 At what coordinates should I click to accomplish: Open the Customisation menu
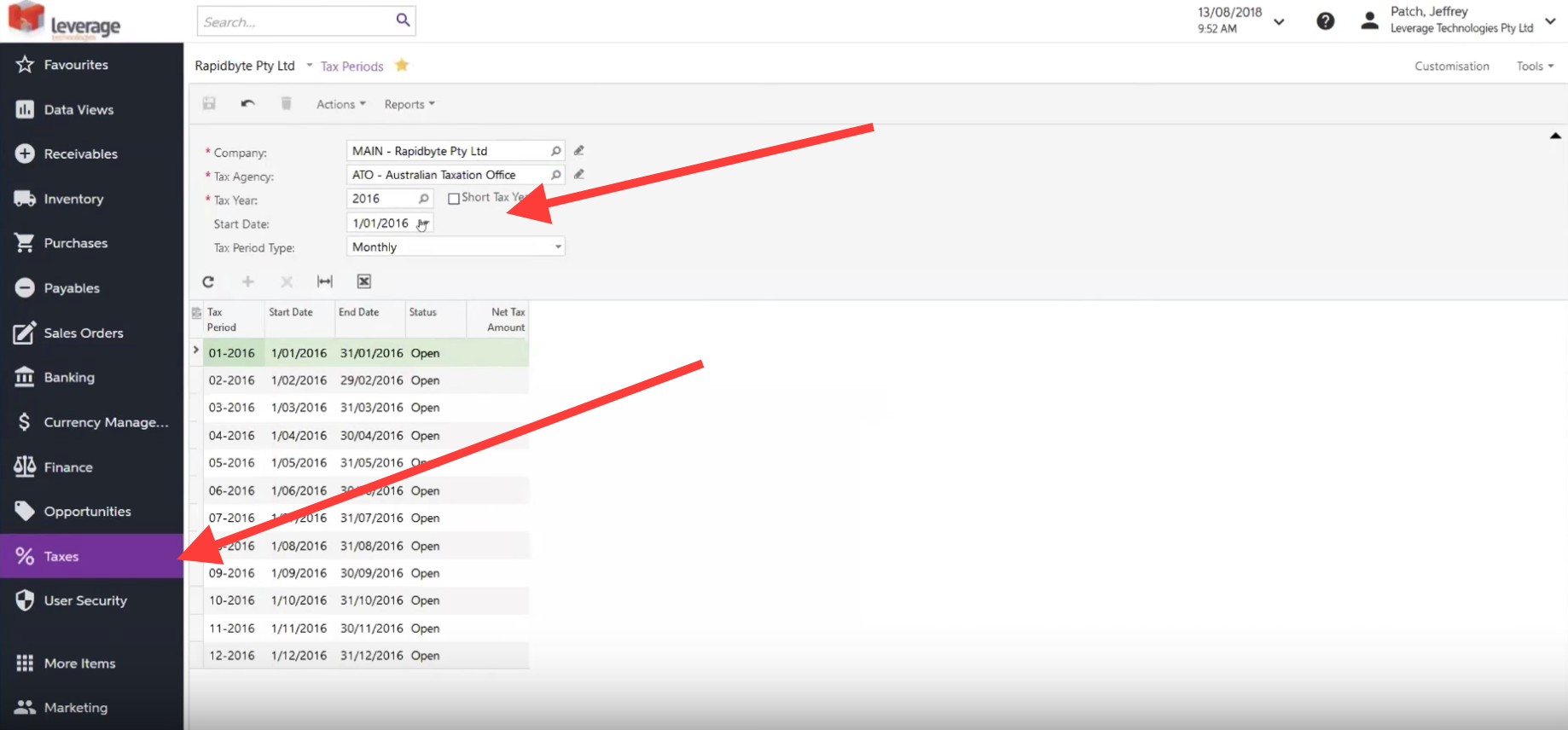tap(1452, 66)
